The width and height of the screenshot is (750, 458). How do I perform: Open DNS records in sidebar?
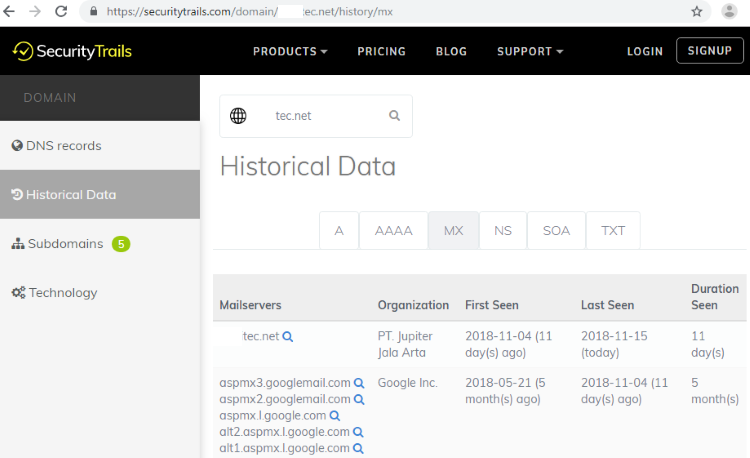(100, 145)
